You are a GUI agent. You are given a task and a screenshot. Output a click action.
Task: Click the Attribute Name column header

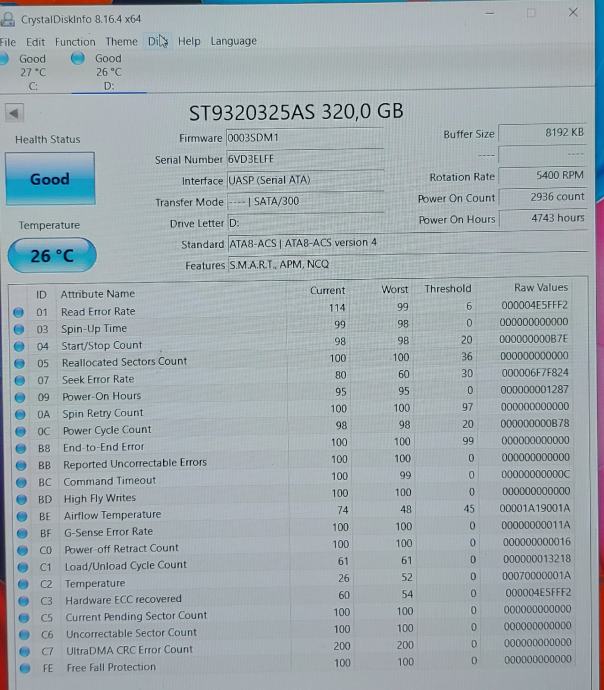[98, 294]
